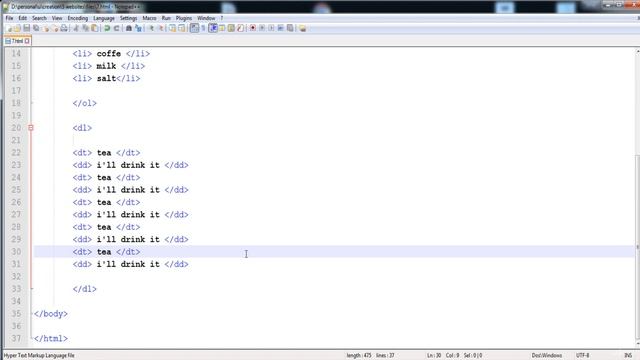Click the Dos\Windows line ending status field
This screenshot has width=640, height=360.
pos(547,356)
